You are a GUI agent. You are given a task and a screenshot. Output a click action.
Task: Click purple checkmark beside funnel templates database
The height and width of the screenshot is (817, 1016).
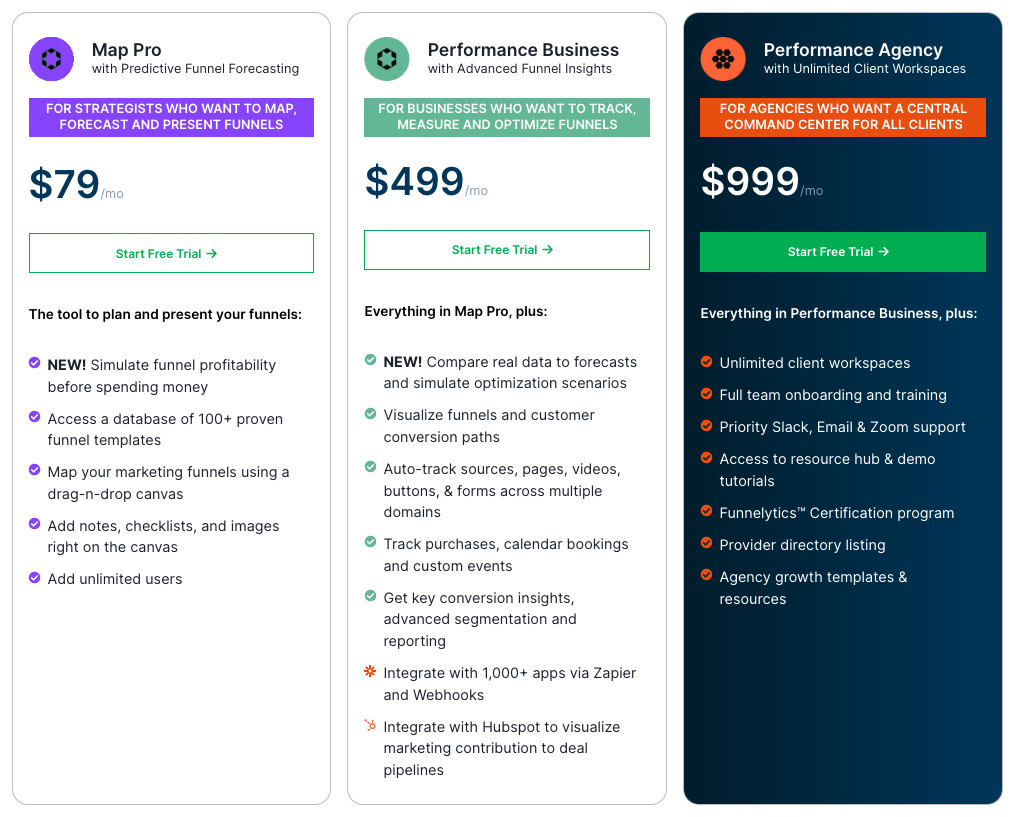35,418
